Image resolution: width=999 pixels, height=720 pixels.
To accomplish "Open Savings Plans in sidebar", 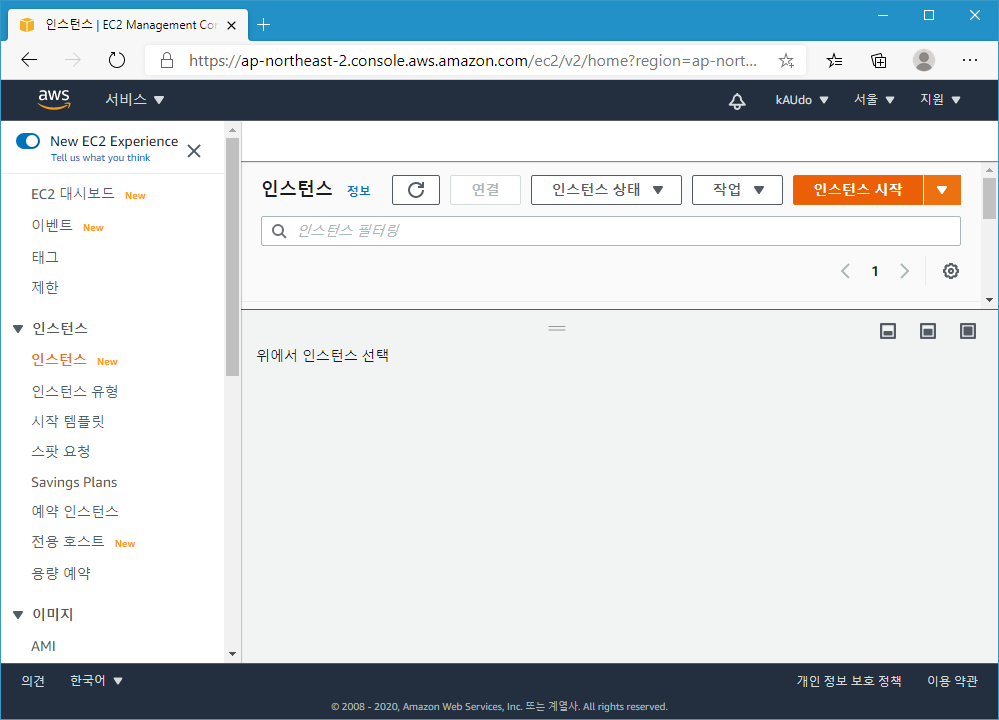I will (74, 482).
